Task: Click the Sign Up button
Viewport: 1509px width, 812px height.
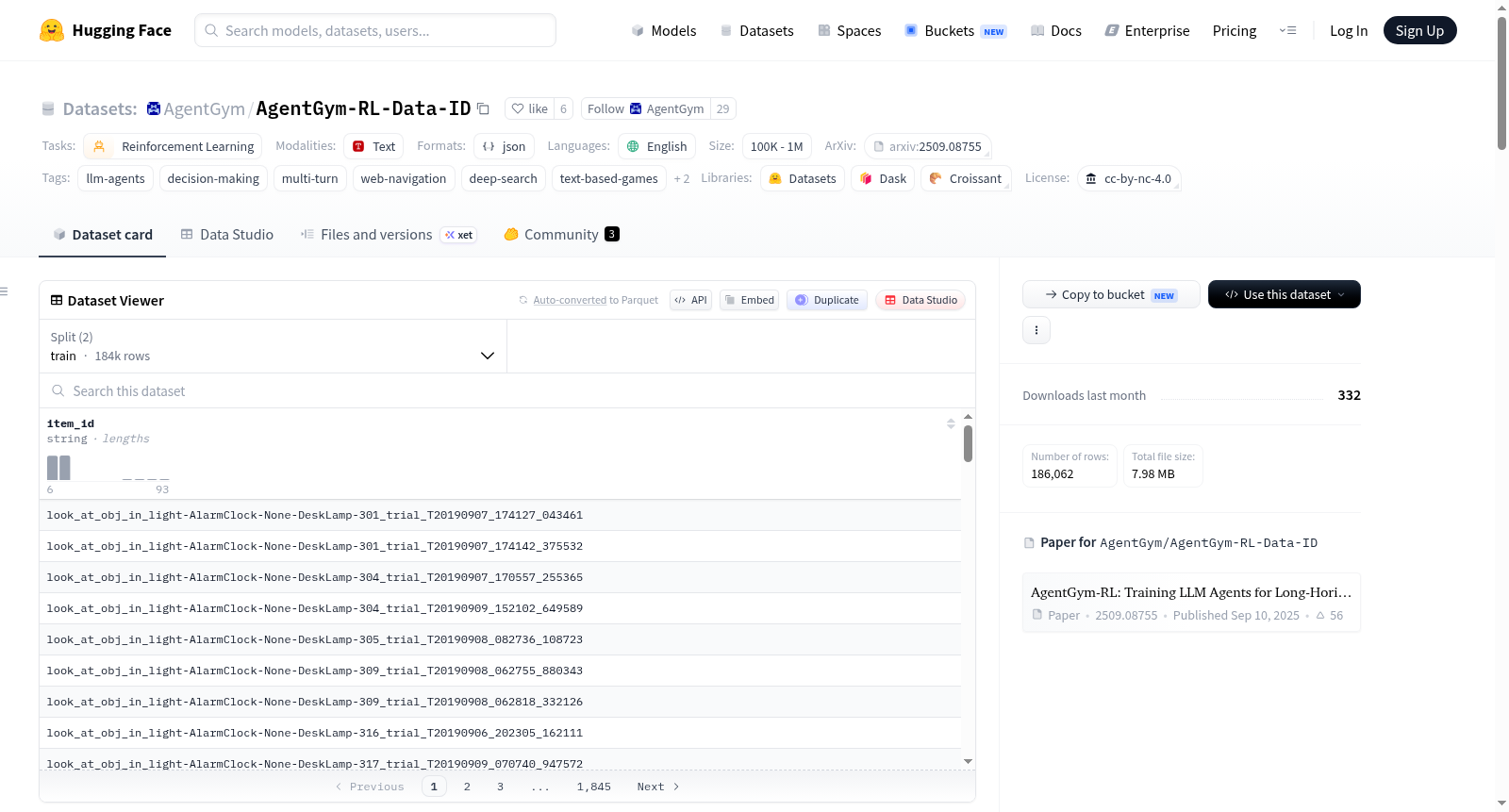Action: click(1419, 30)
